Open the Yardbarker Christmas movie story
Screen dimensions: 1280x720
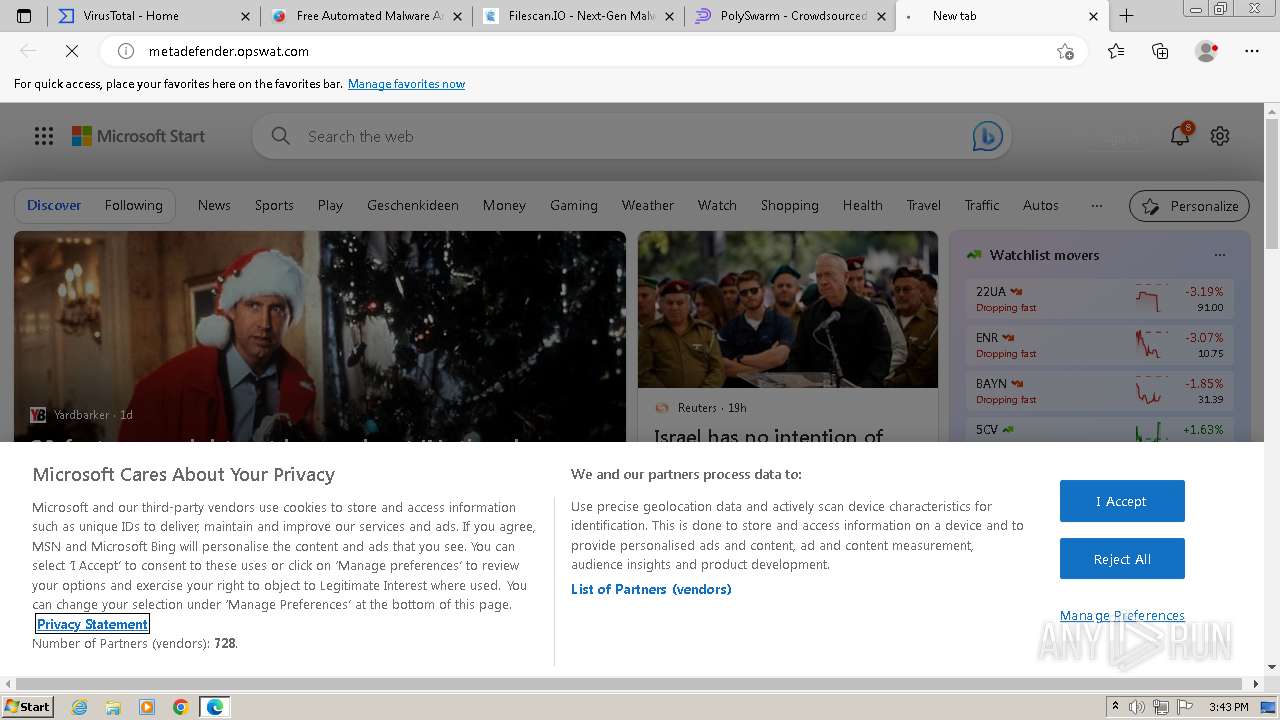click(x=320, y=336)
